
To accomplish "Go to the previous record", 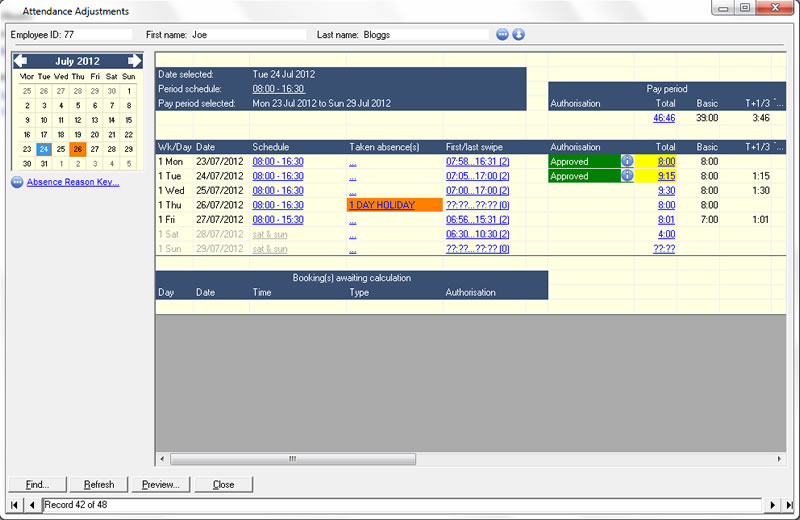I will (32, 506).
